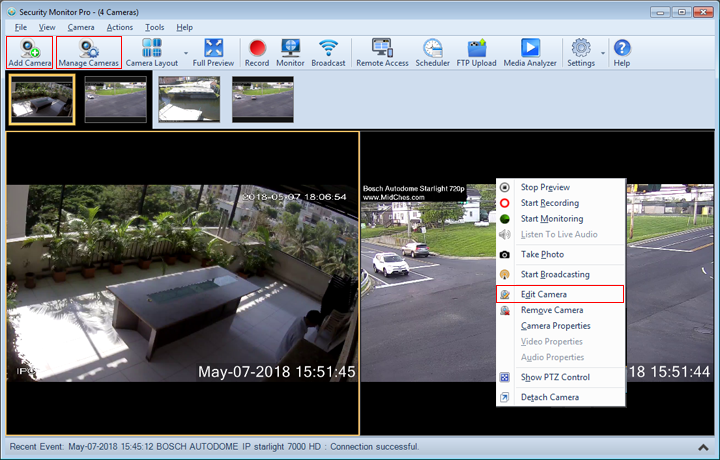Click Start Recording in context menu
This screenshot has height=460, width=720.
point(549,203)
